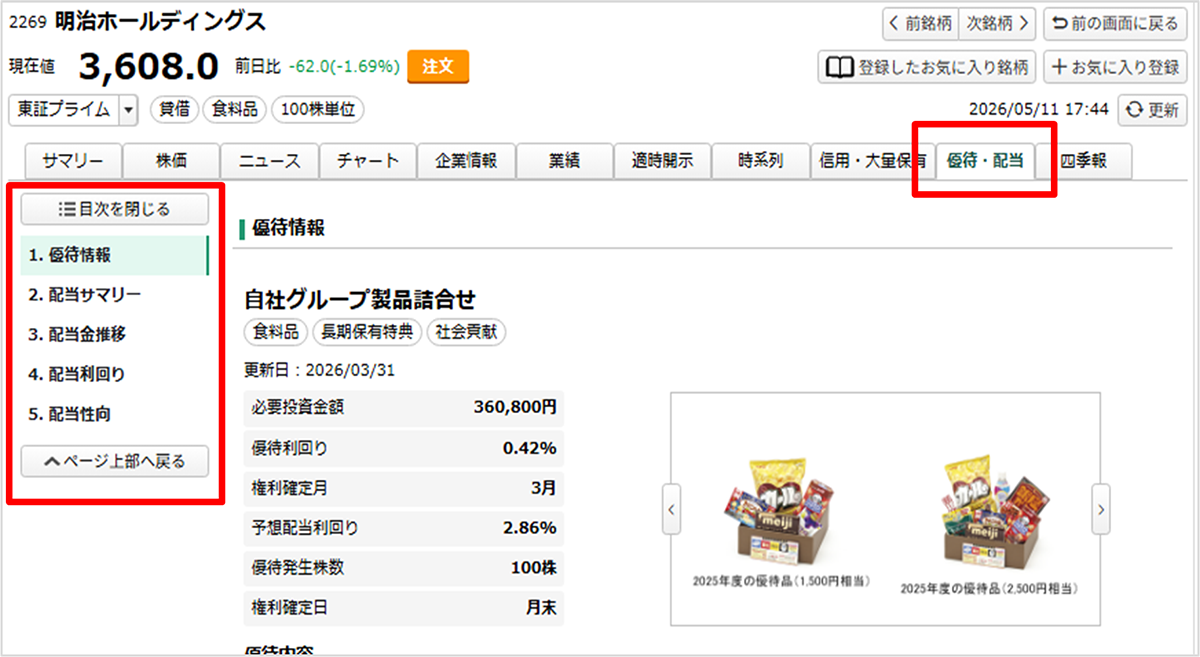Viewport: 1200px width, 657px height.
Task: Click the 社会貢献 tag
Action: tap(467, 332)
